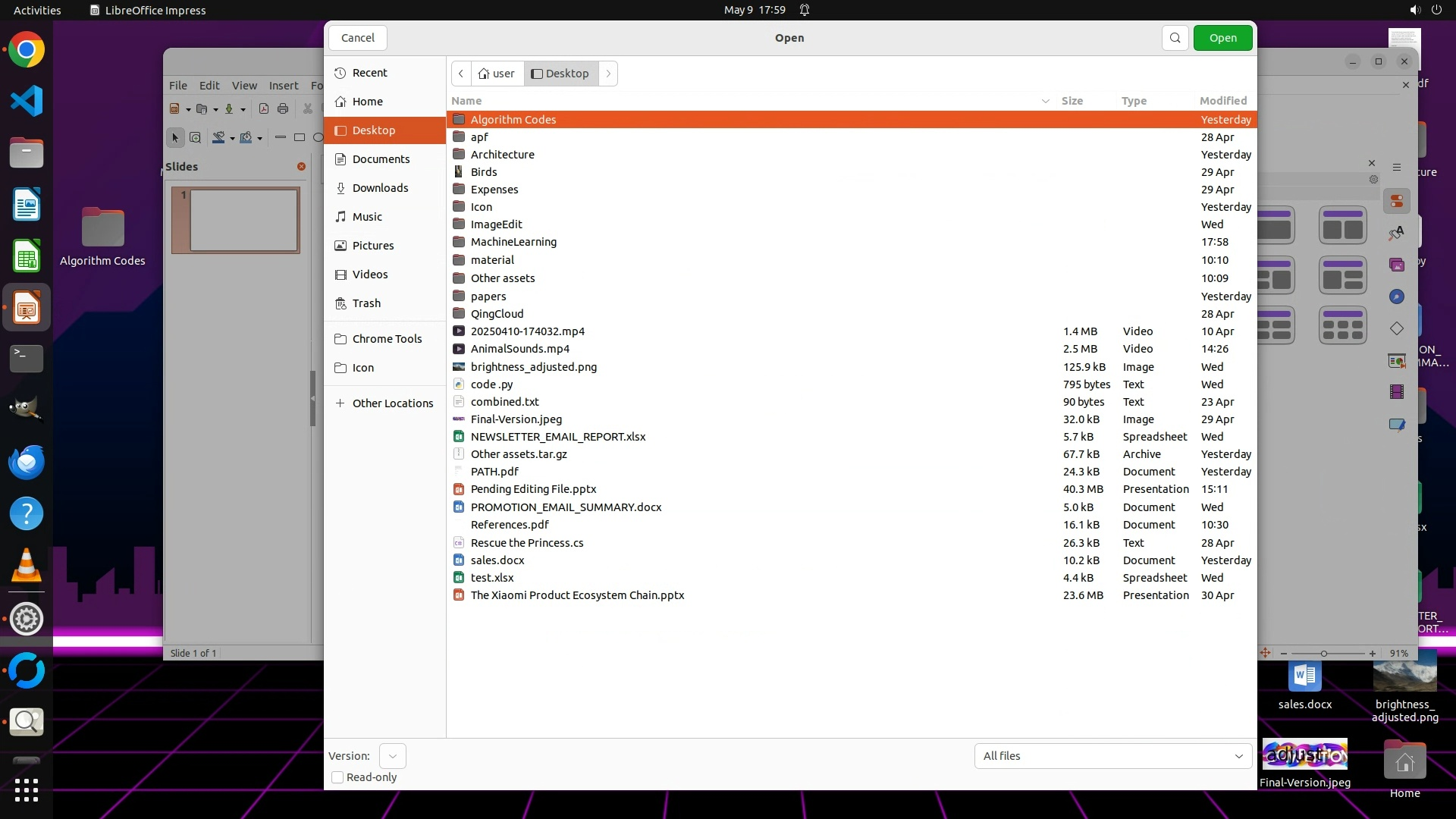Screen dimensions: 1456x819
Task: Select Other Locations in sidebar
Action: (x=392, y=403)
